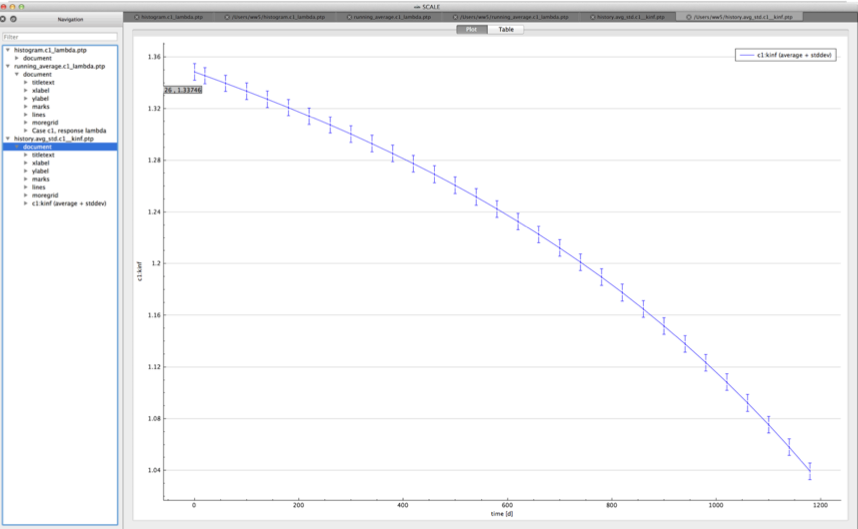Expand the document node under histogram.c1_lambda.ptp

(17, 58)
